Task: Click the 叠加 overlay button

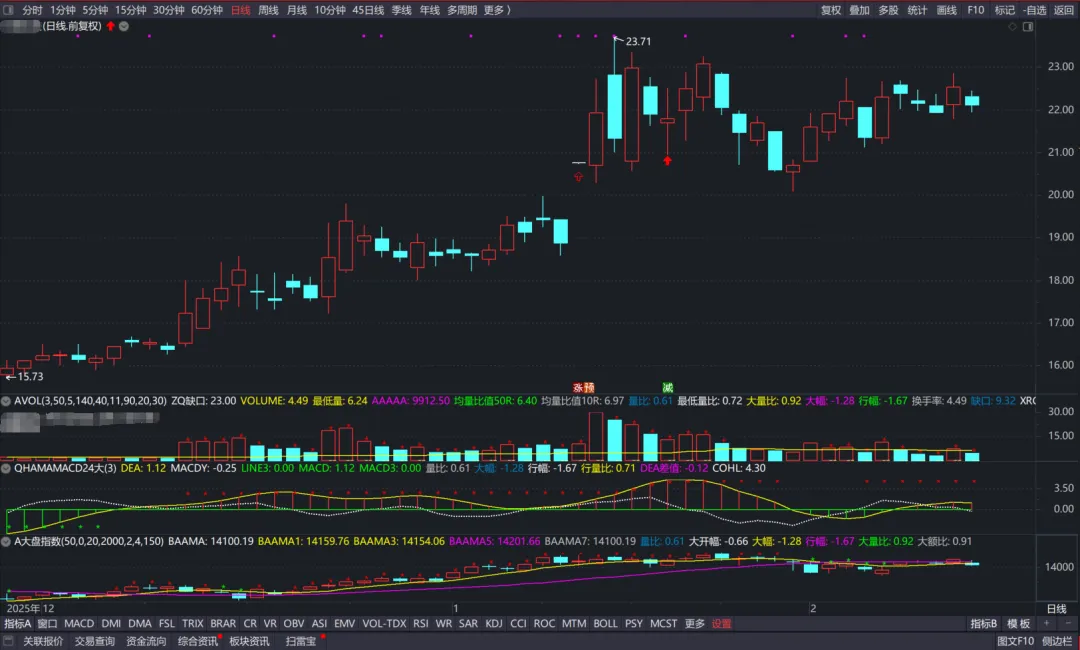Action: click(859, 10)
